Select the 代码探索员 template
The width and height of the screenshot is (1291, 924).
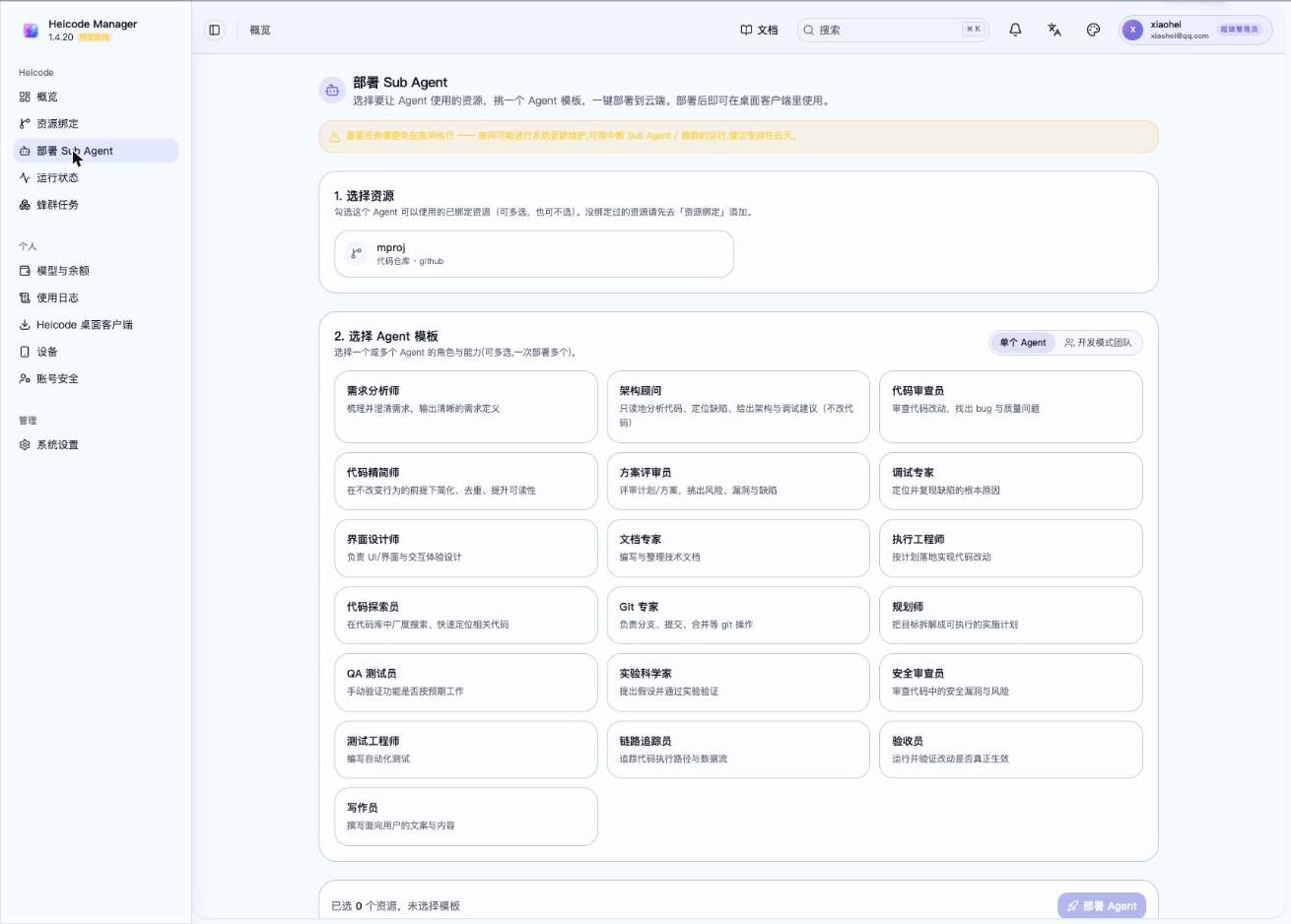[466, 616]
